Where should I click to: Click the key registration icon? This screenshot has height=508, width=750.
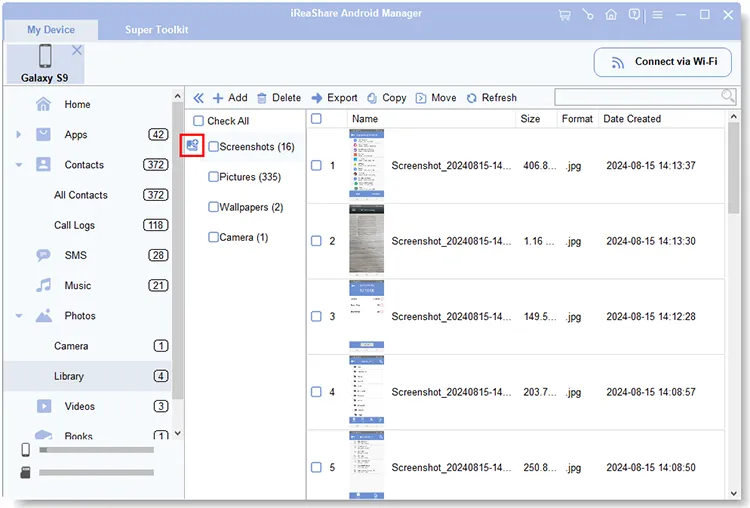[x=588, y=15]
